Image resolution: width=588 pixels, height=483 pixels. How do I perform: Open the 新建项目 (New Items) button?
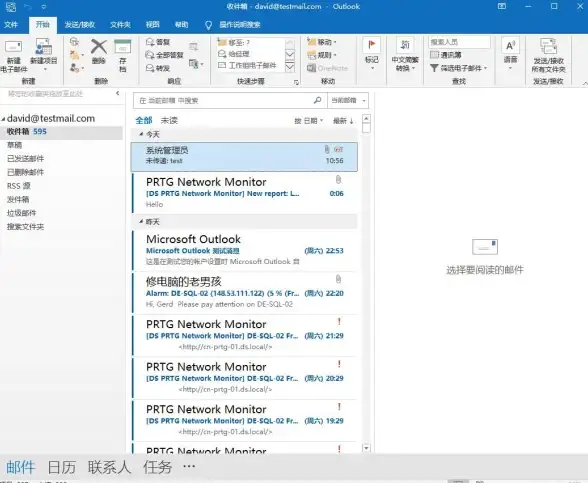click(44, 55)
